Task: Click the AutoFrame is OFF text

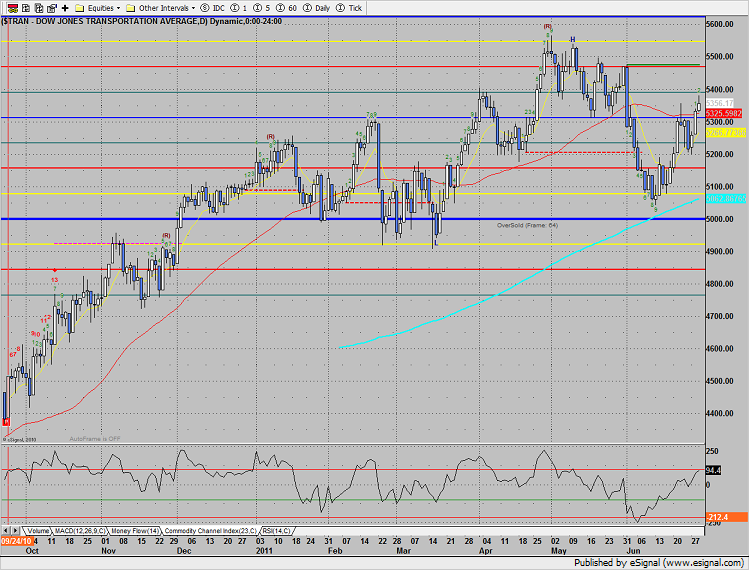Action: (95, 439)
